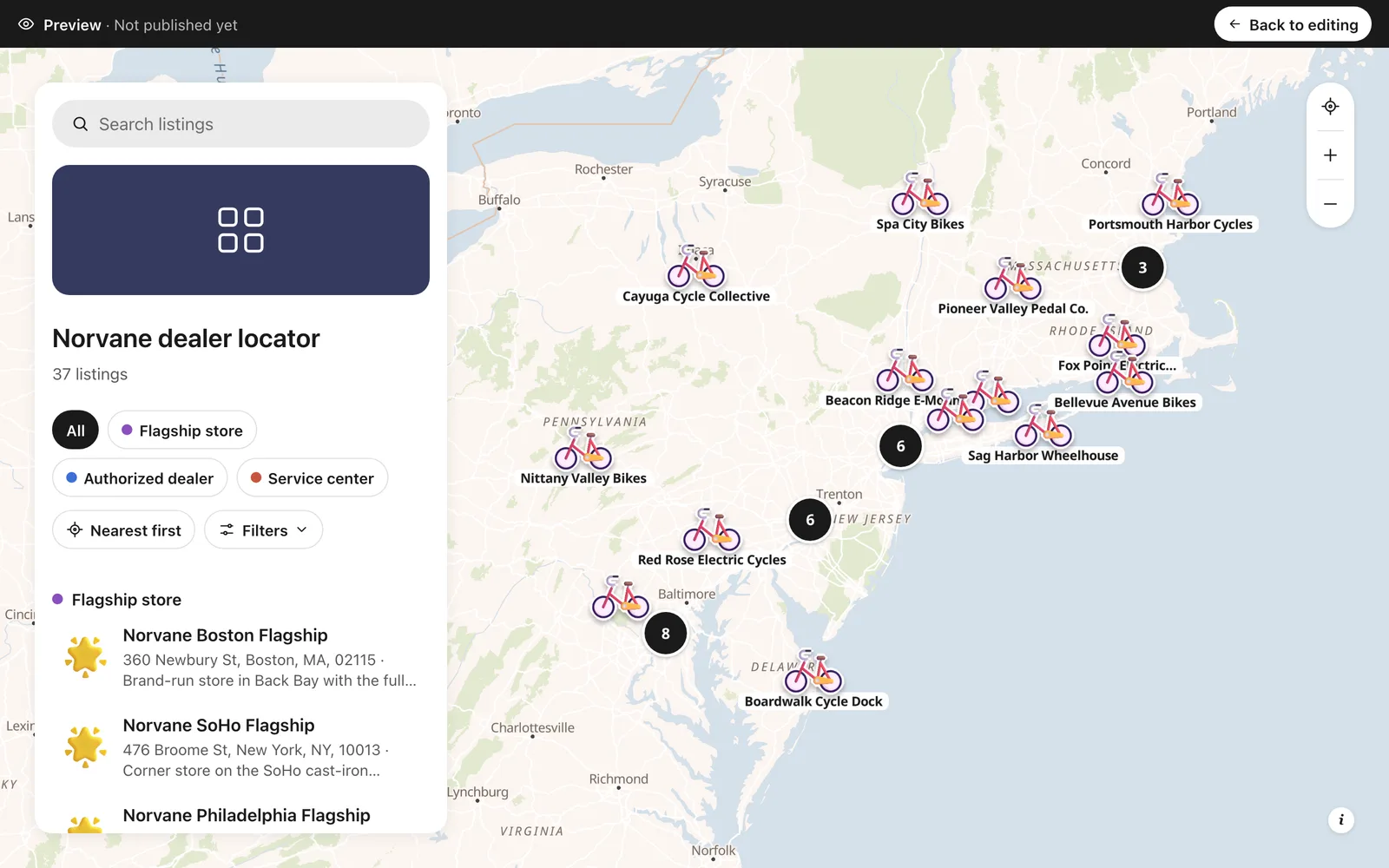This screenshot has width=1389, height=868.
Task: Expand the Filters dropdown
Action: pos(264,530)
